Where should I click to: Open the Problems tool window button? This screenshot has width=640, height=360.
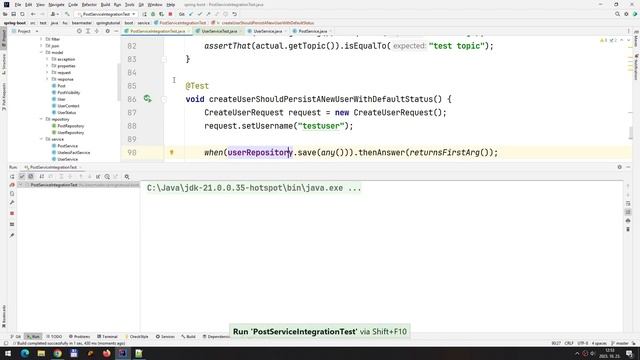click(79, 336)
